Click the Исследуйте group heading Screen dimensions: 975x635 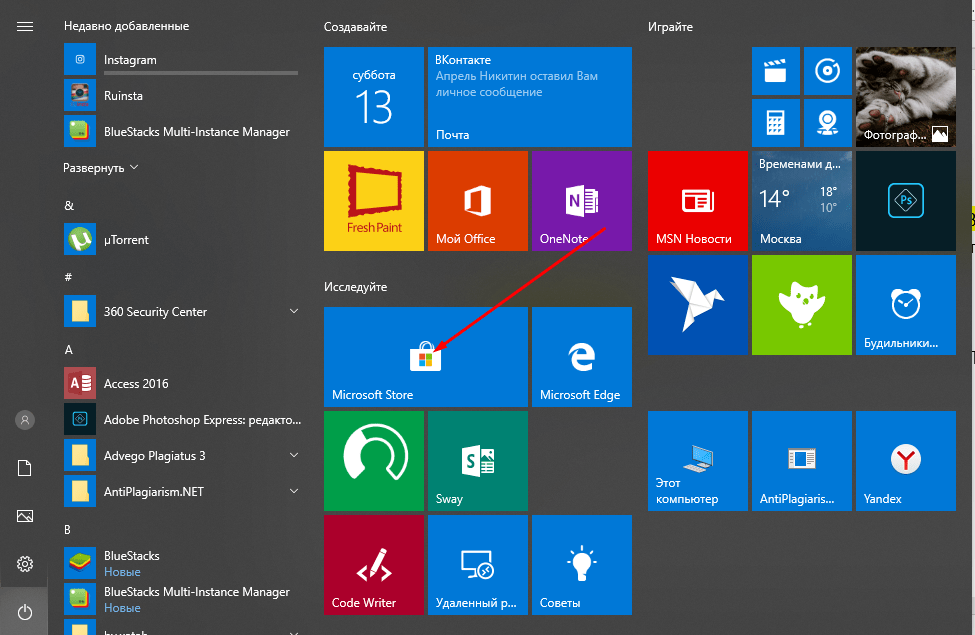355,287
